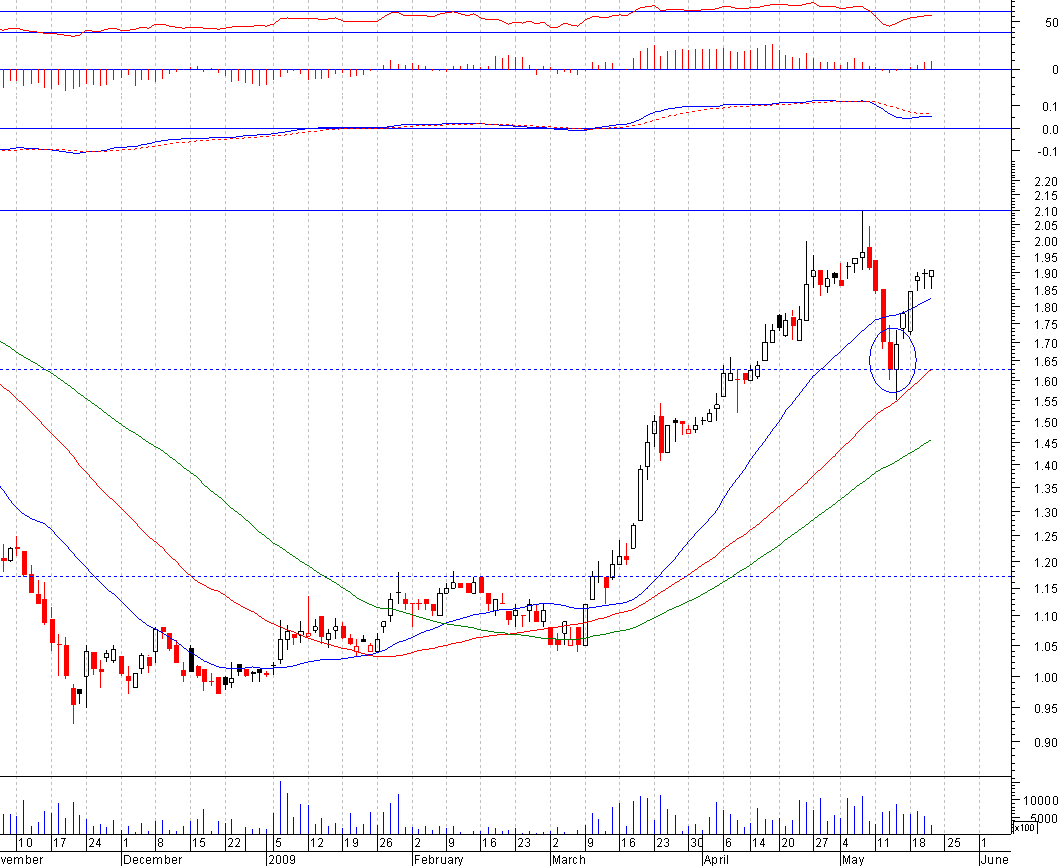1062x866 pixels.
Task: Click the 17 date label in November
Action: [59, 843]
